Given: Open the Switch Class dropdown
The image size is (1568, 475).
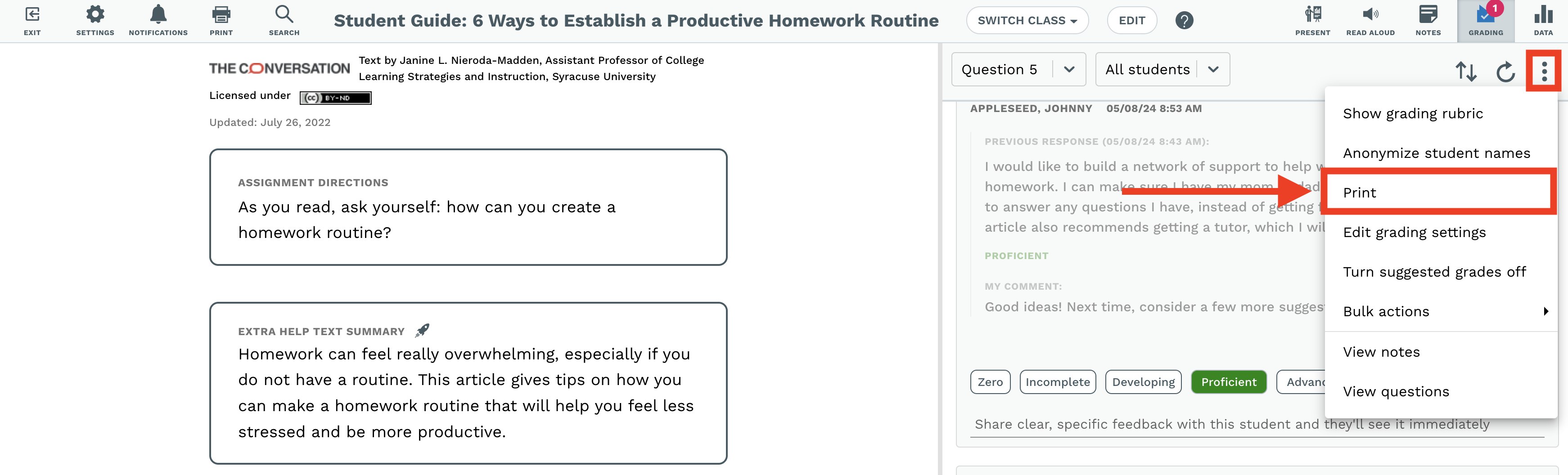Looking at the screenshot, I should tap(1027, 21).
